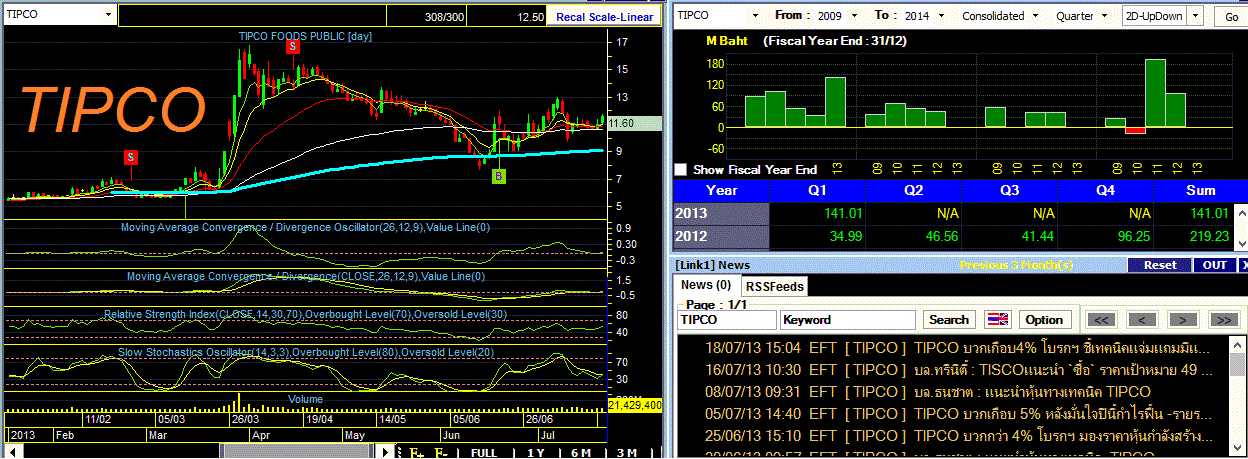Click the news Search button
This screenshot has height=459, width=1248.
(949, 320)
